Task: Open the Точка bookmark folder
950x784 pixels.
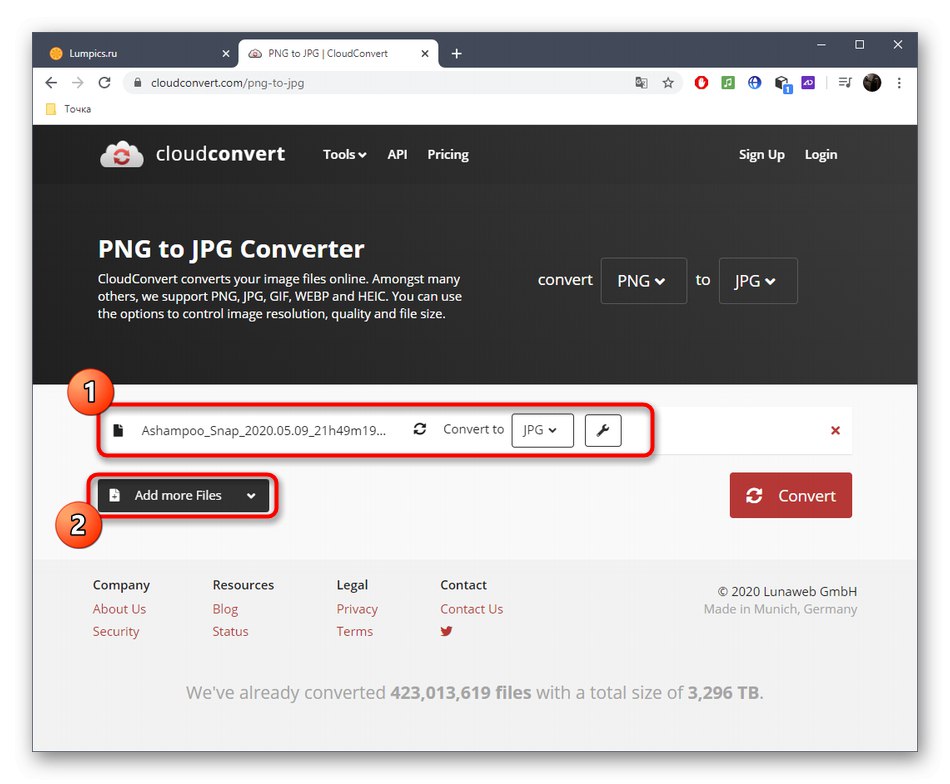Action: point(68,109)
